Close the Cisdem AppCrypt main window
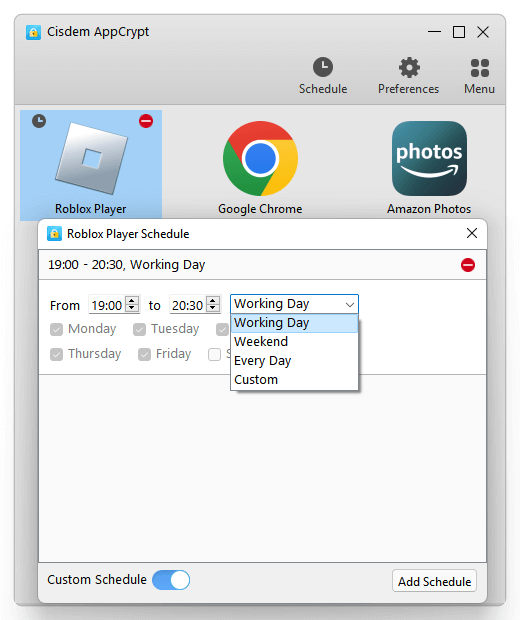 click(x=483, y=32)
